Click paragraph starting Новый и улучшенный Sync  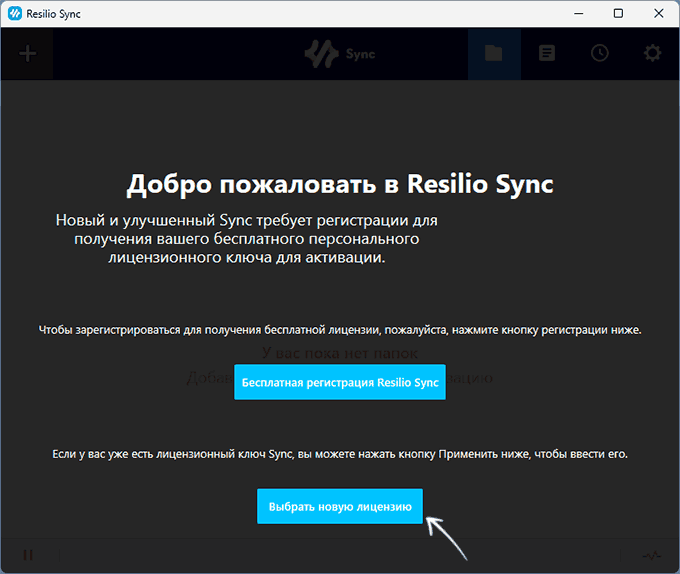(247, 239)
